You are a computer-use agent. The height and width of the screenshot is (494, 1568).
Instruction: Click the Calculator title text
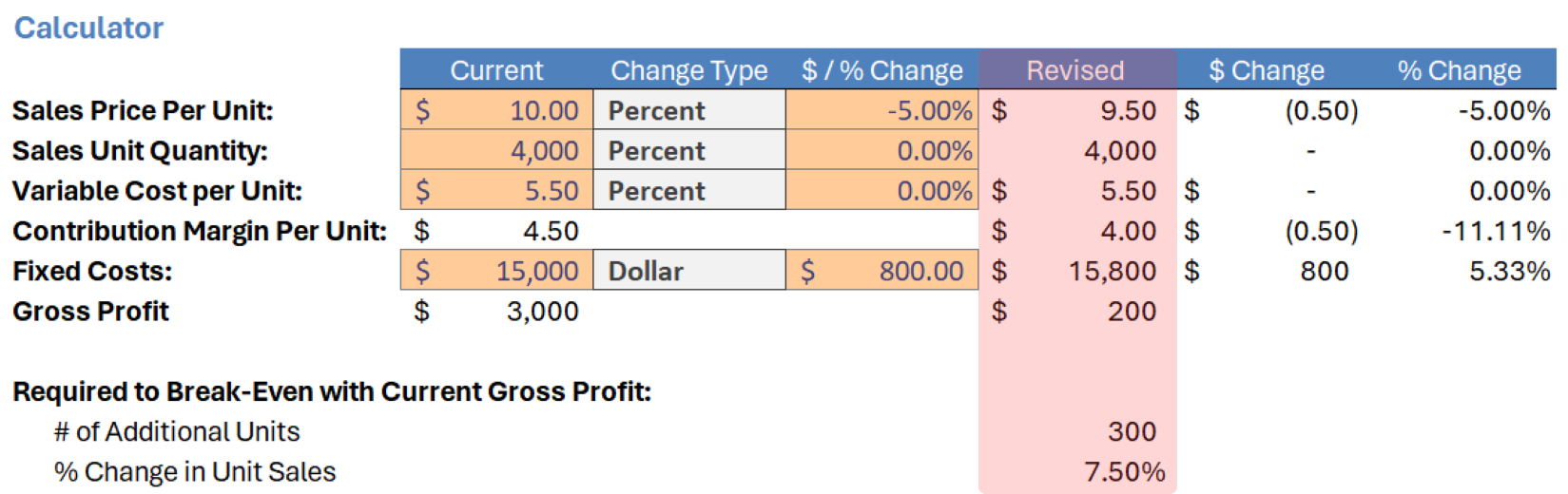(x=88, y=28)
